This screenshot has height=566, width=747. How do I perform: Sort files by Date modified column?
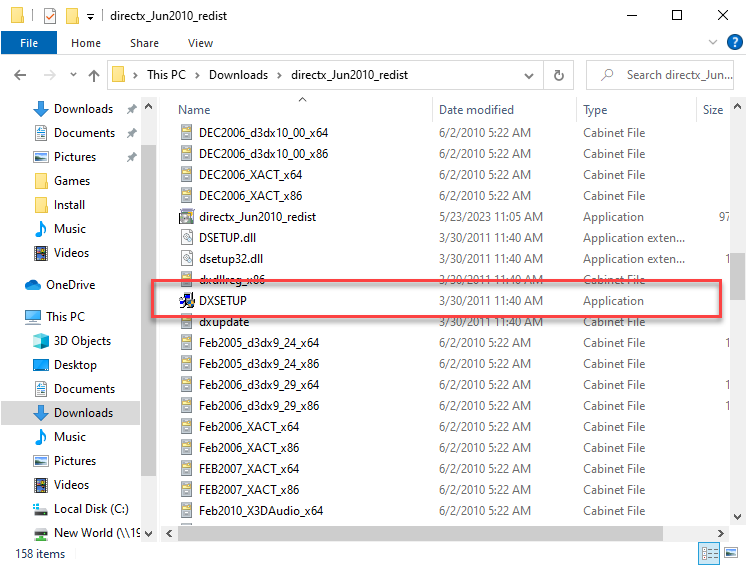[476, 110]
